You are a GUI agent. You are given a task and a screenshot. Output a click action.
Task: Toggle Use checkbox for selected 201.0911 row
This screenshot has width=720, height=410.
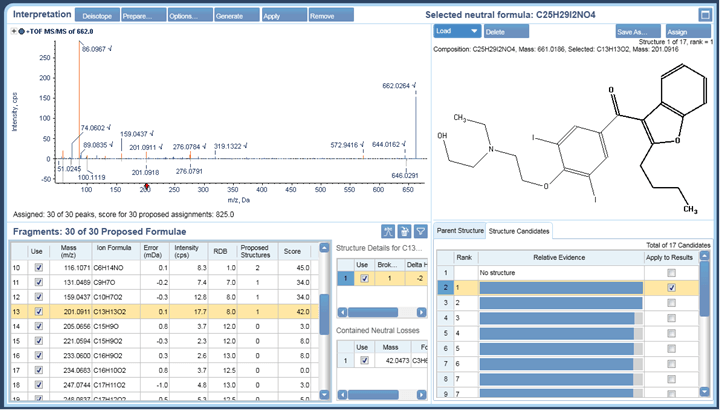[x=39, y=312]
